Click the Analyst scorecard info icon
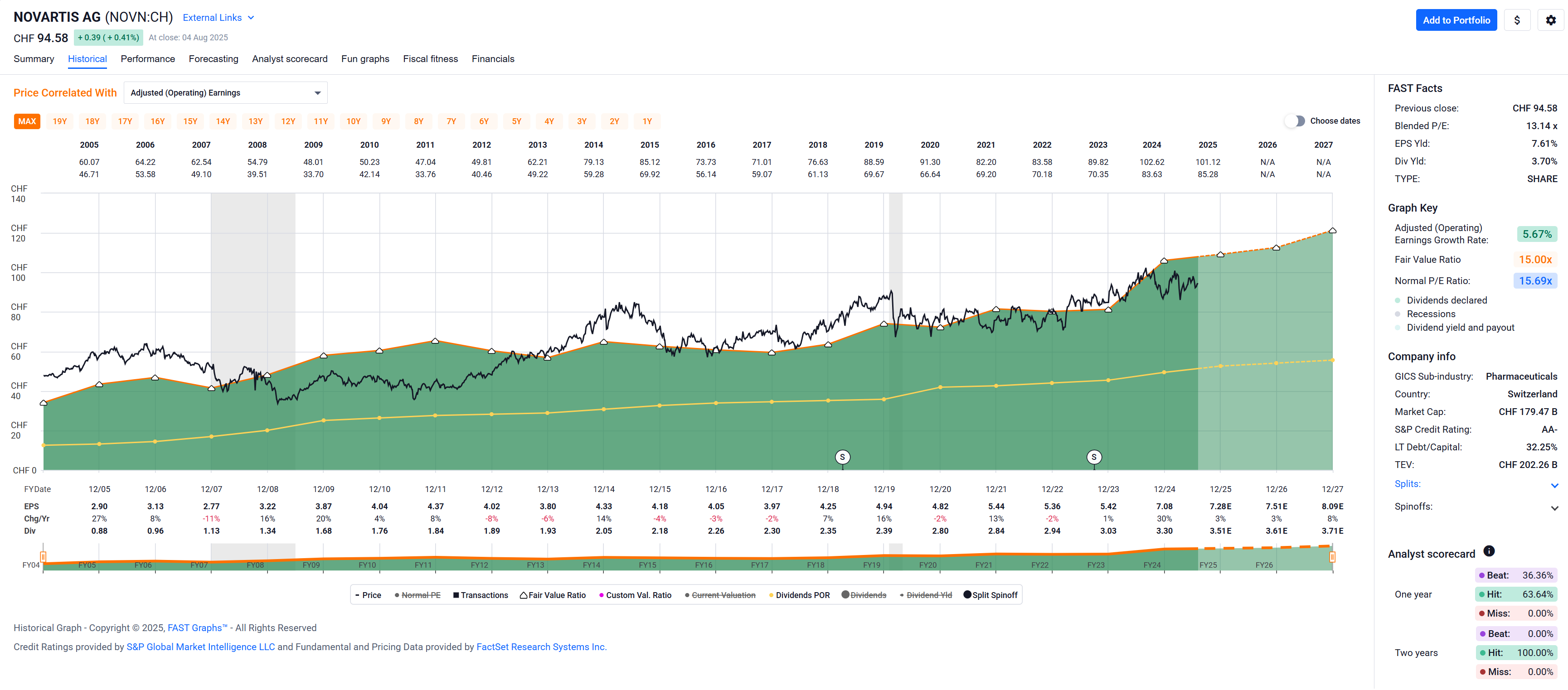1568x690 pixels. (x=1488, y=551)
